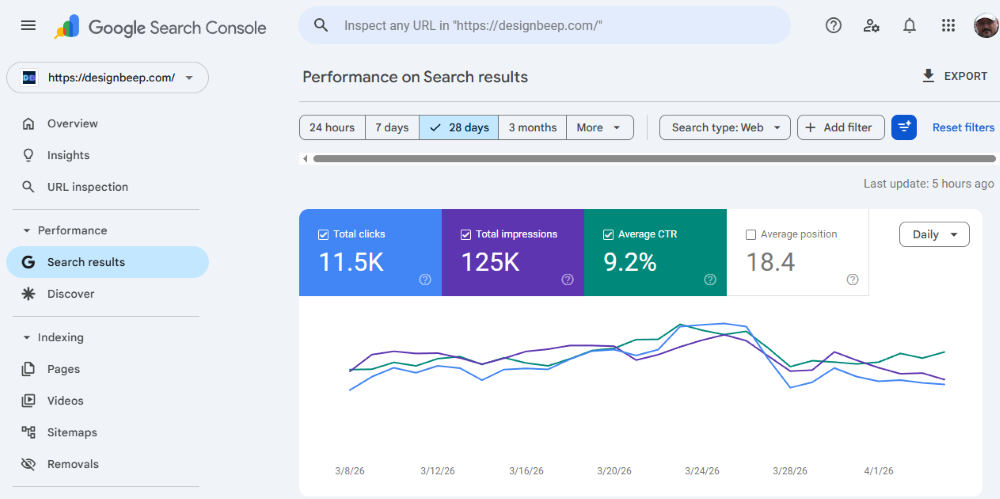This screenshot has width=1000, height=499.
Task: Open the Google apps grid
Action: coord(948,26)
